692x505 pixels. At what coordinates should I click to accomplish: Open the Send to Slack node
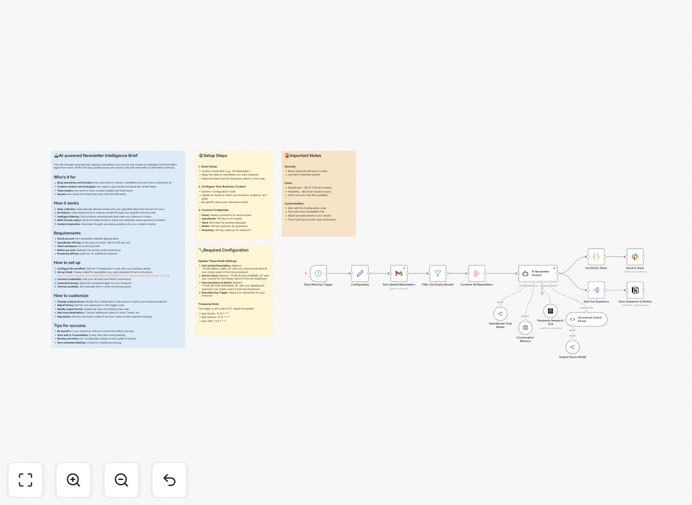pyautogui.click(x=635, y=256)
